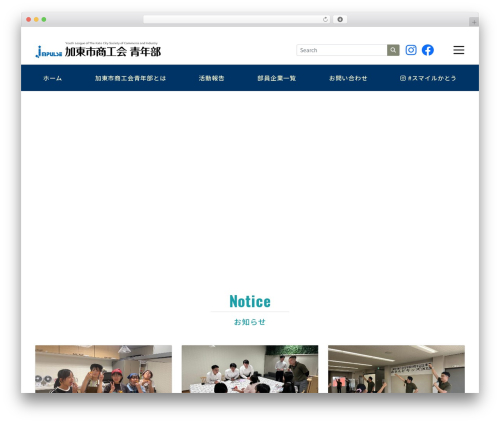Open 部員企業一覧 menu item
Screen dimensions: 500x423
[x=277, y=78]
